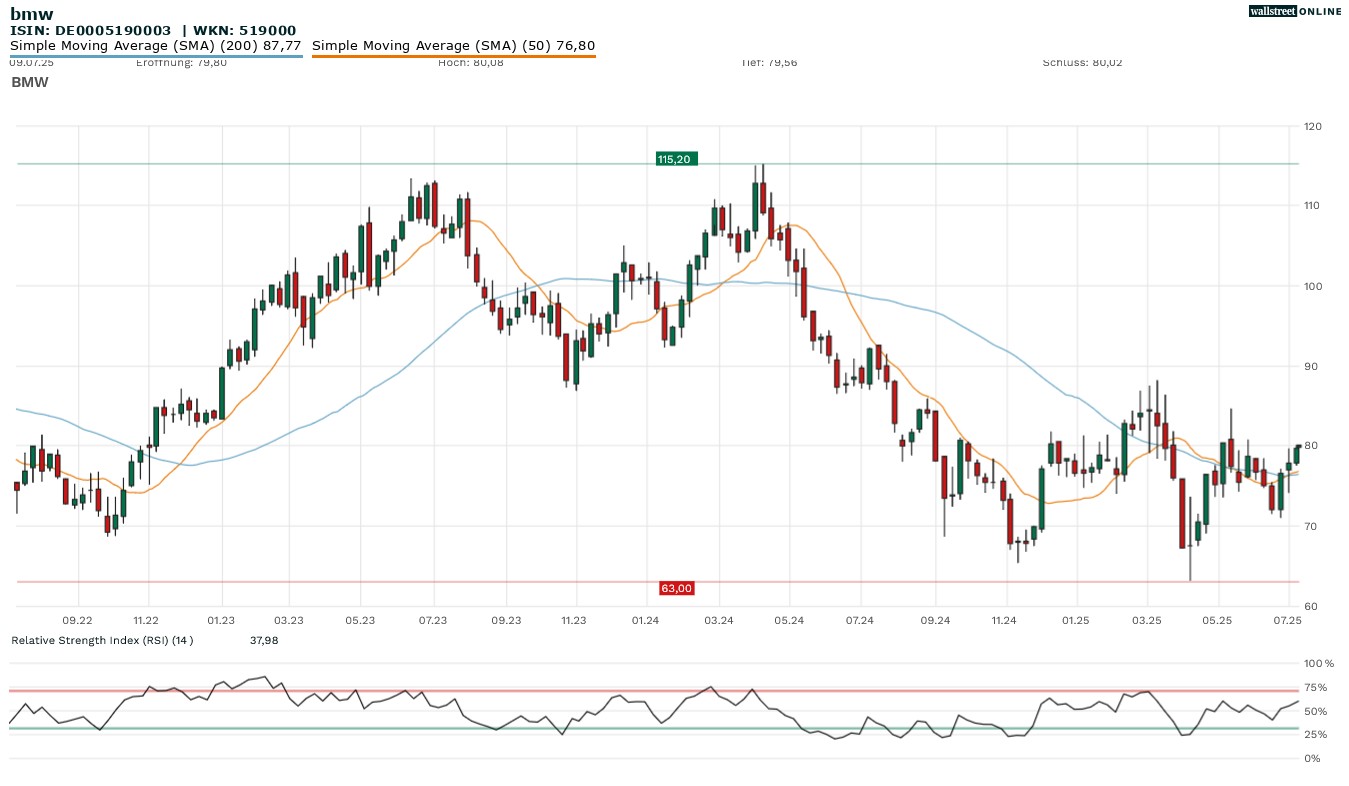Screen dimensions: 1349x786
Task: Click the 09.22 date axis label
Action: [77, 621]
